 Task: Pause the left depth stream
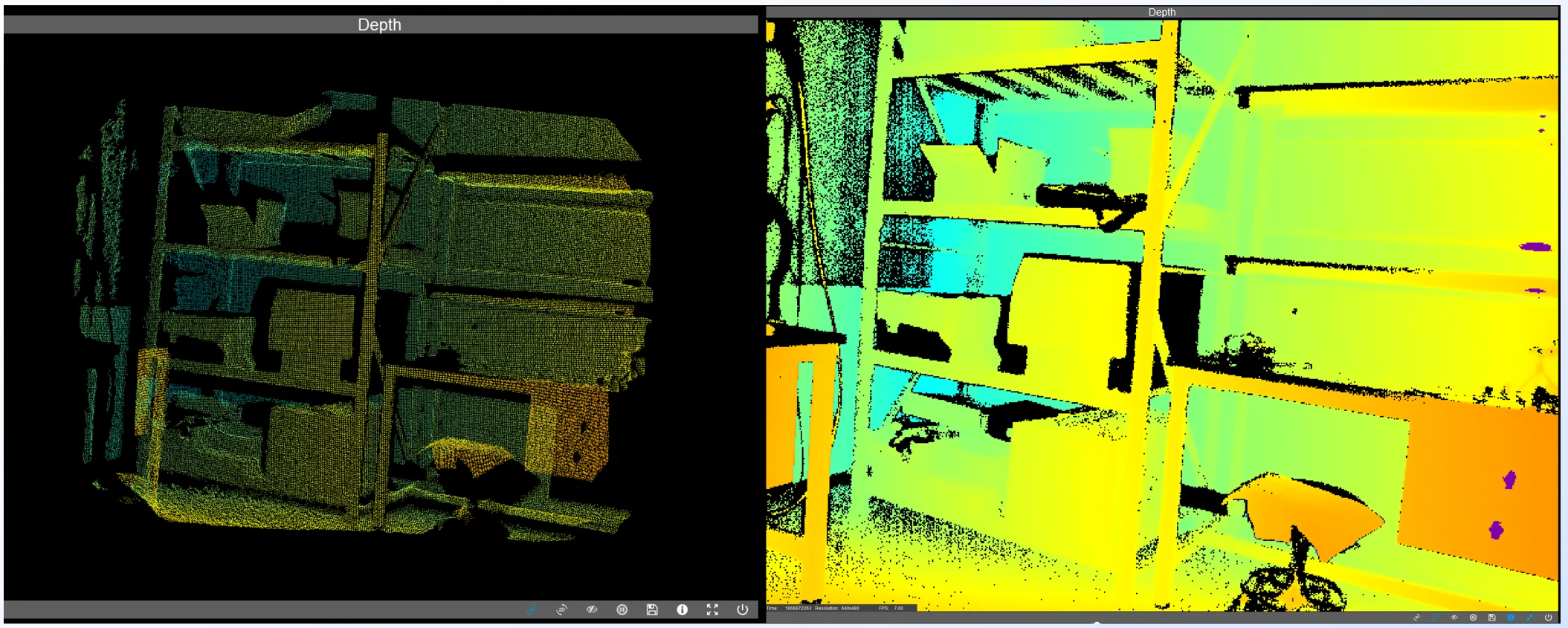click(x=622, y=609)
